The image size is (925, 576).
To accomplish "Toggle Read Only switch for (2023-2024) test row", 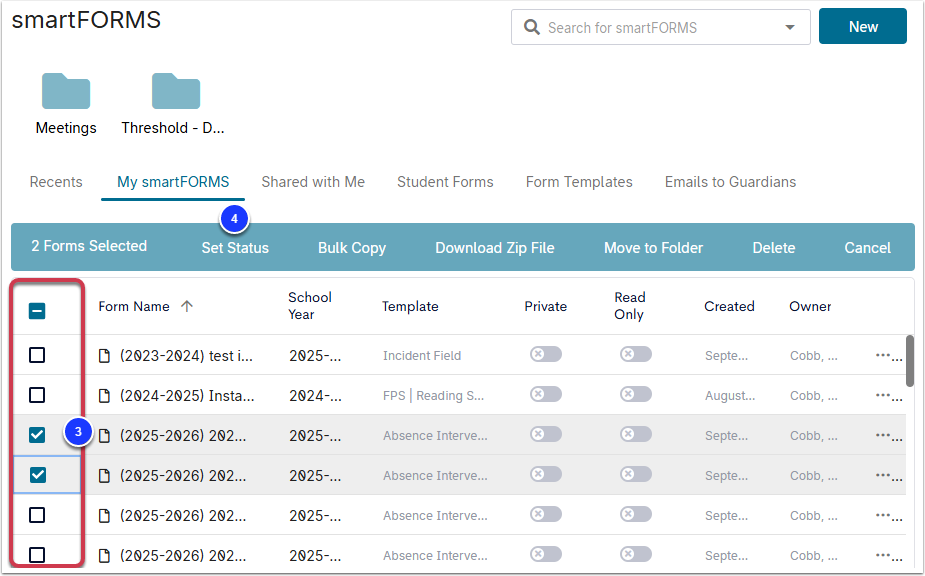I will pyautogui.click(x=635, y=354).
